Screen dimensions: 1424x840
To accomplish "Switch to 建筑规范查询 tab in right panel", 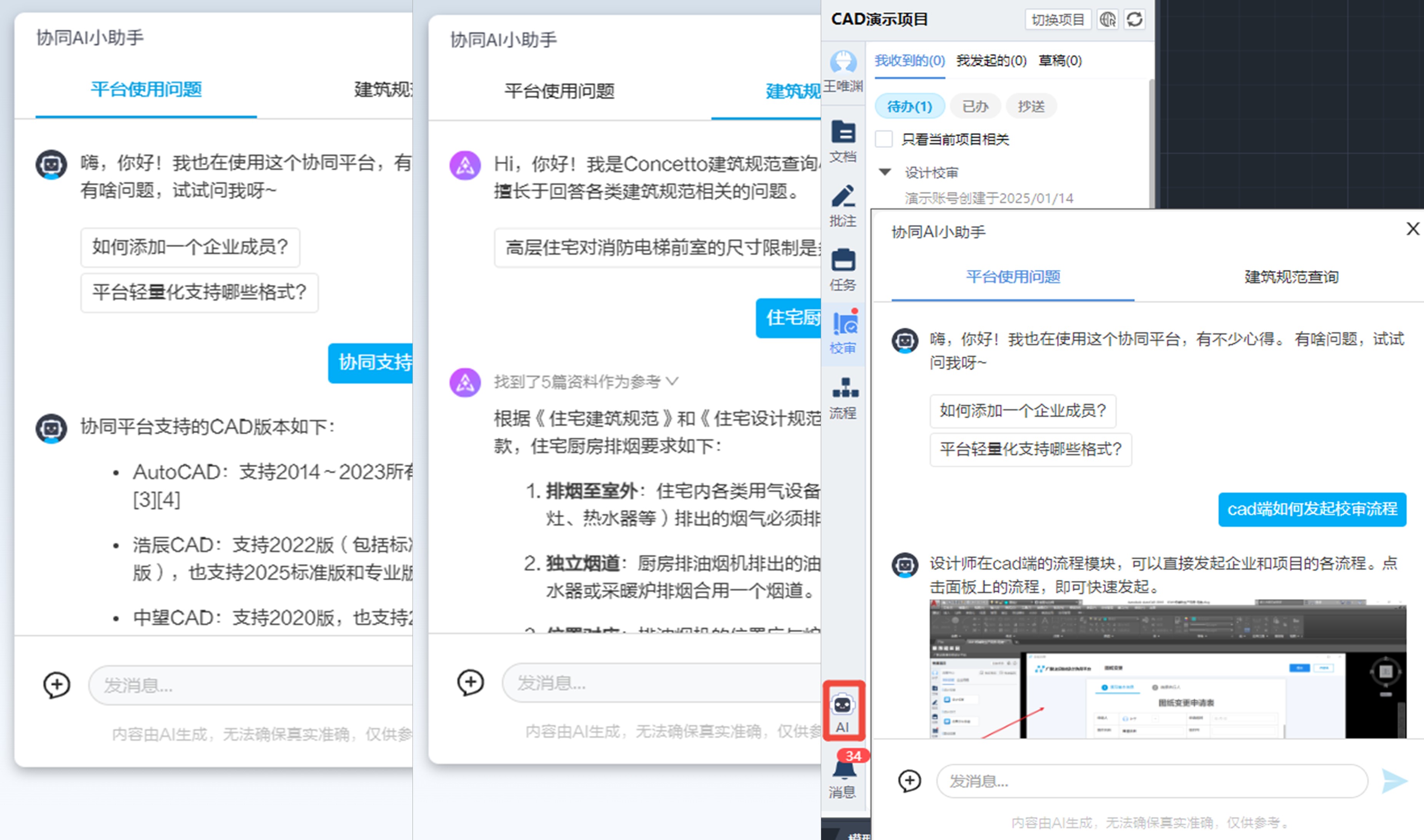I will (x=1291, y=277).
